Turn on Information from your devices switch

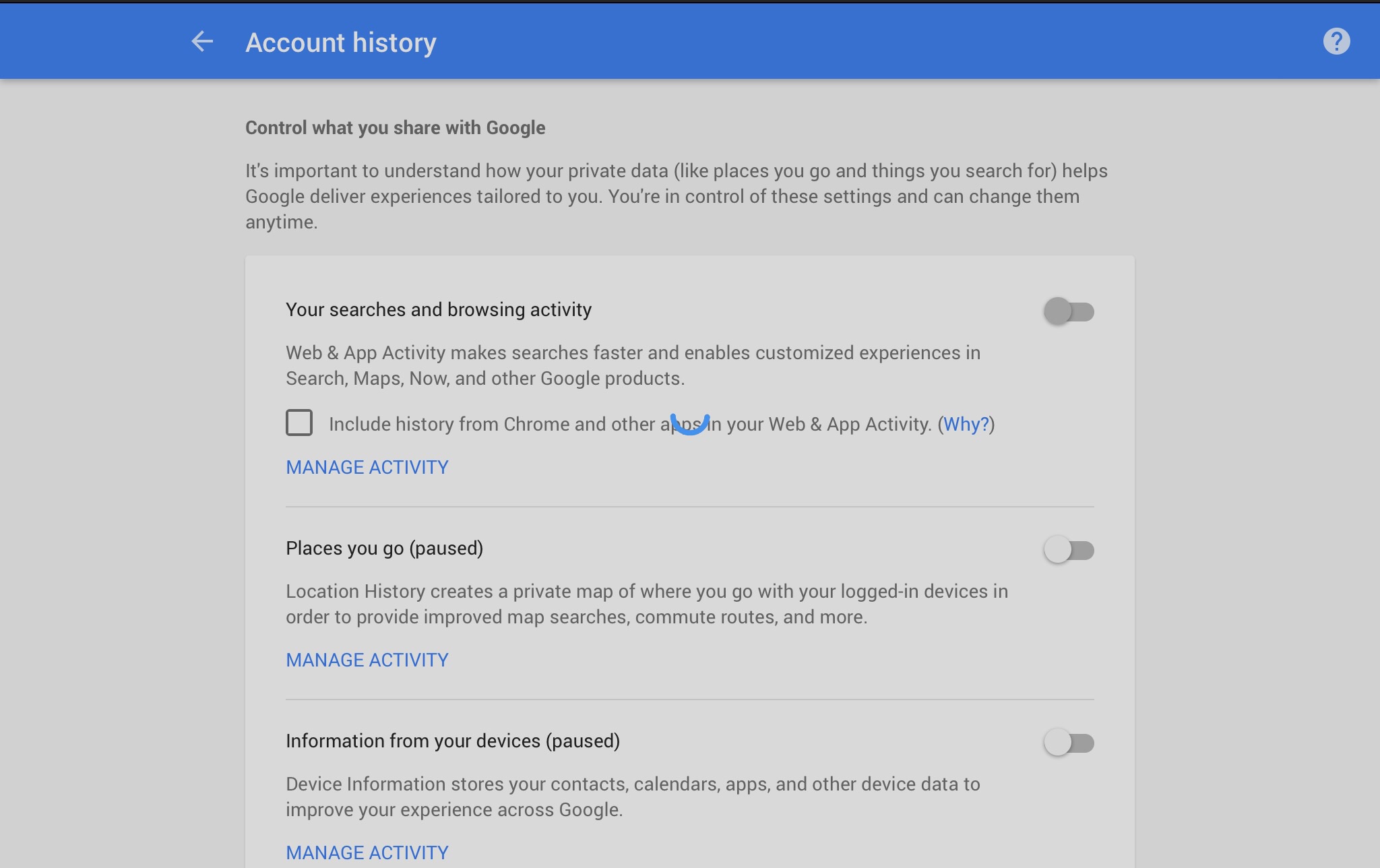click(1069, 743)
